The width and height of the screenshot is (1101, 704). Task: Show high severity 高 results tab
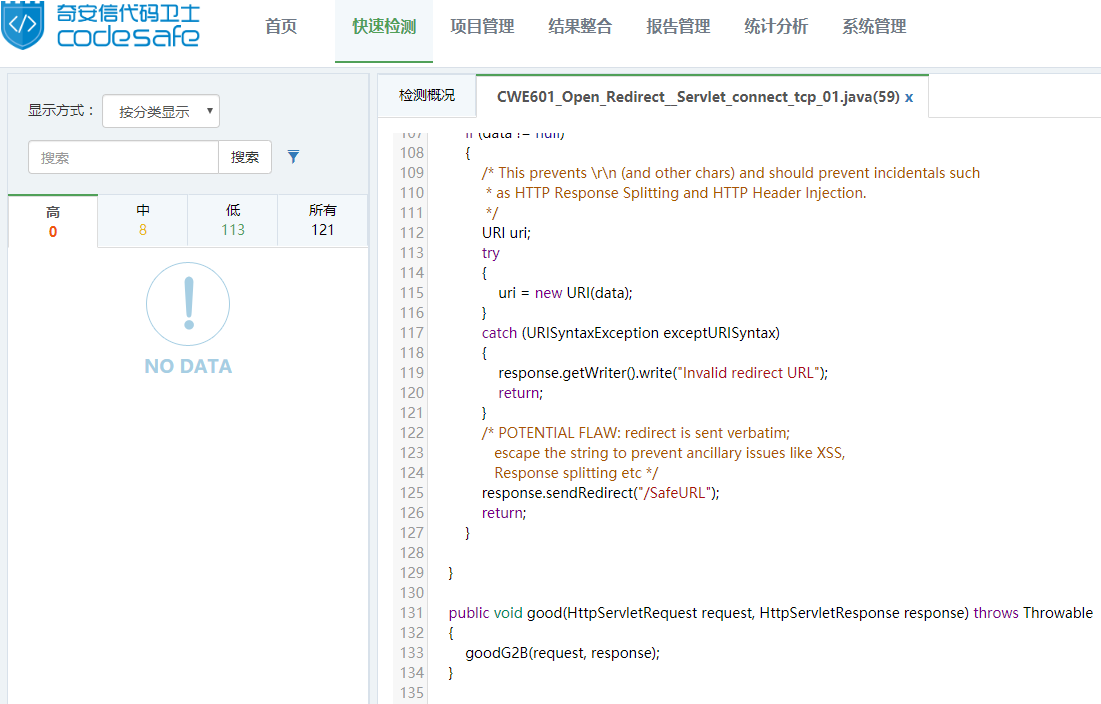(53, 221)
